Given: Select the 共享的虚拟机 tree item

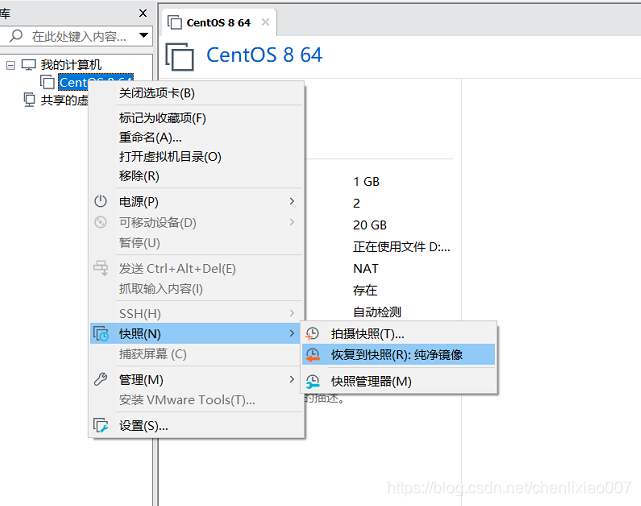Looking at the screenshot, I should tap(64, 100).
